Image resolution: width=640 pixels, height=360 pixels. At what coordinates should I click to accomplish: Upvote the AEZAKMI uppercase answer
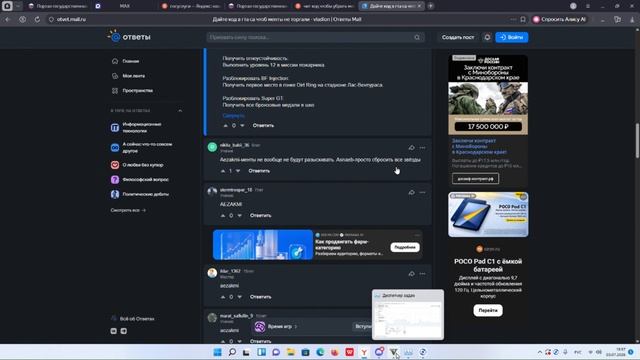223,216
